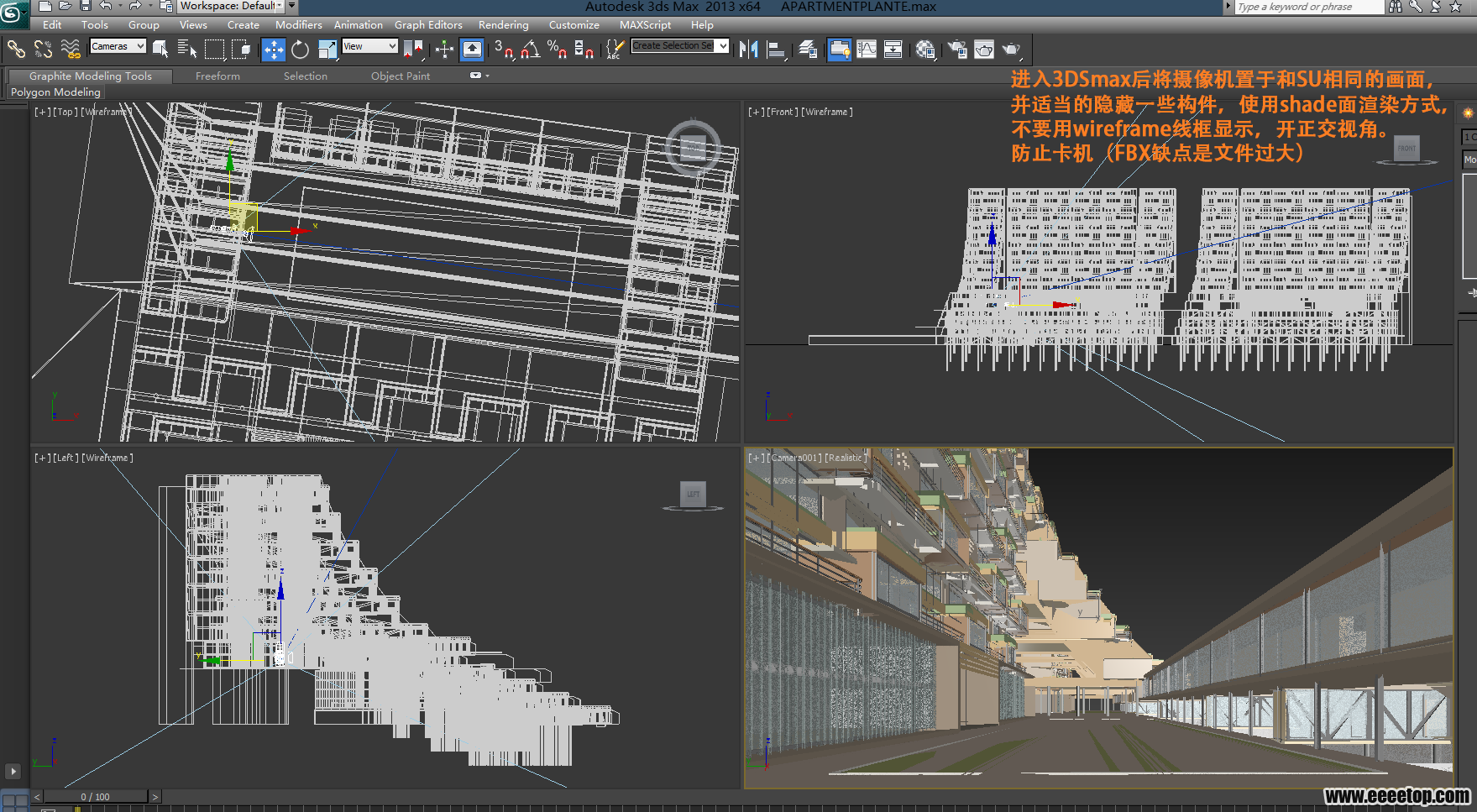Viewport: 1477px width, 812px height.
Task: Click the Mirror tool icon
Action: point(748,50)
